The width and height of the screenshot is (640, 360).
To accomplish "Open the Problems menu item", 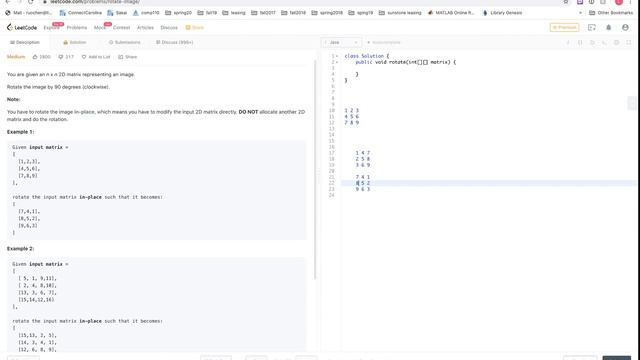I will tap(77, 28).
